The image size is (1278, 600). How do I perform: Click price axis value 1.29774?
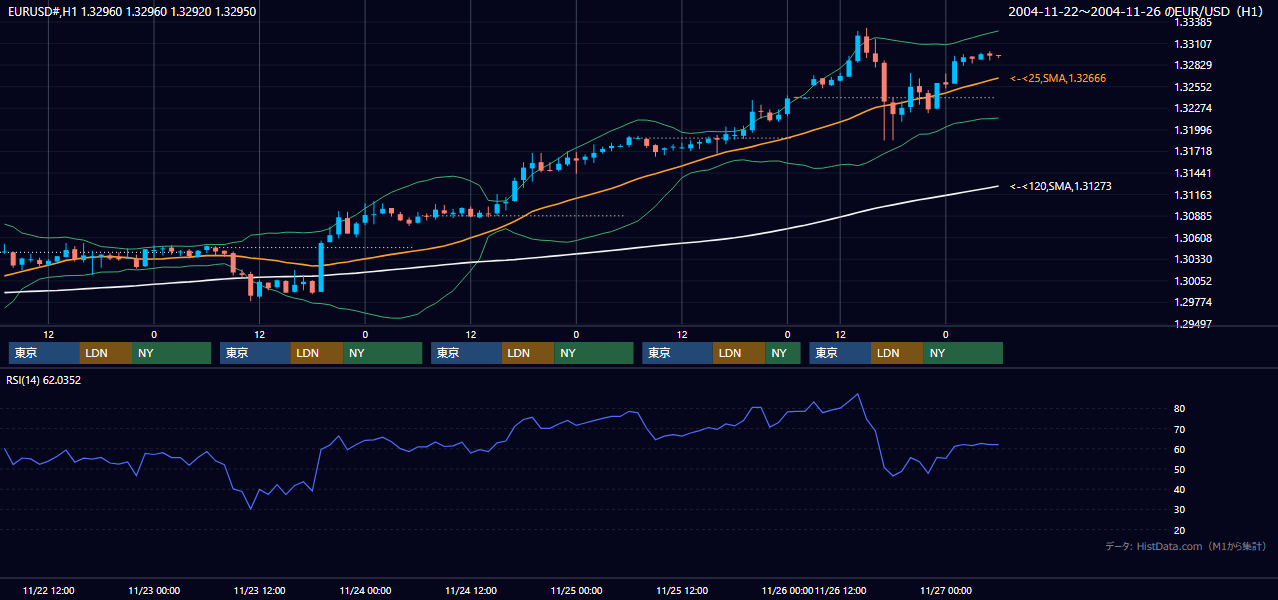(x=1193, y=302)
